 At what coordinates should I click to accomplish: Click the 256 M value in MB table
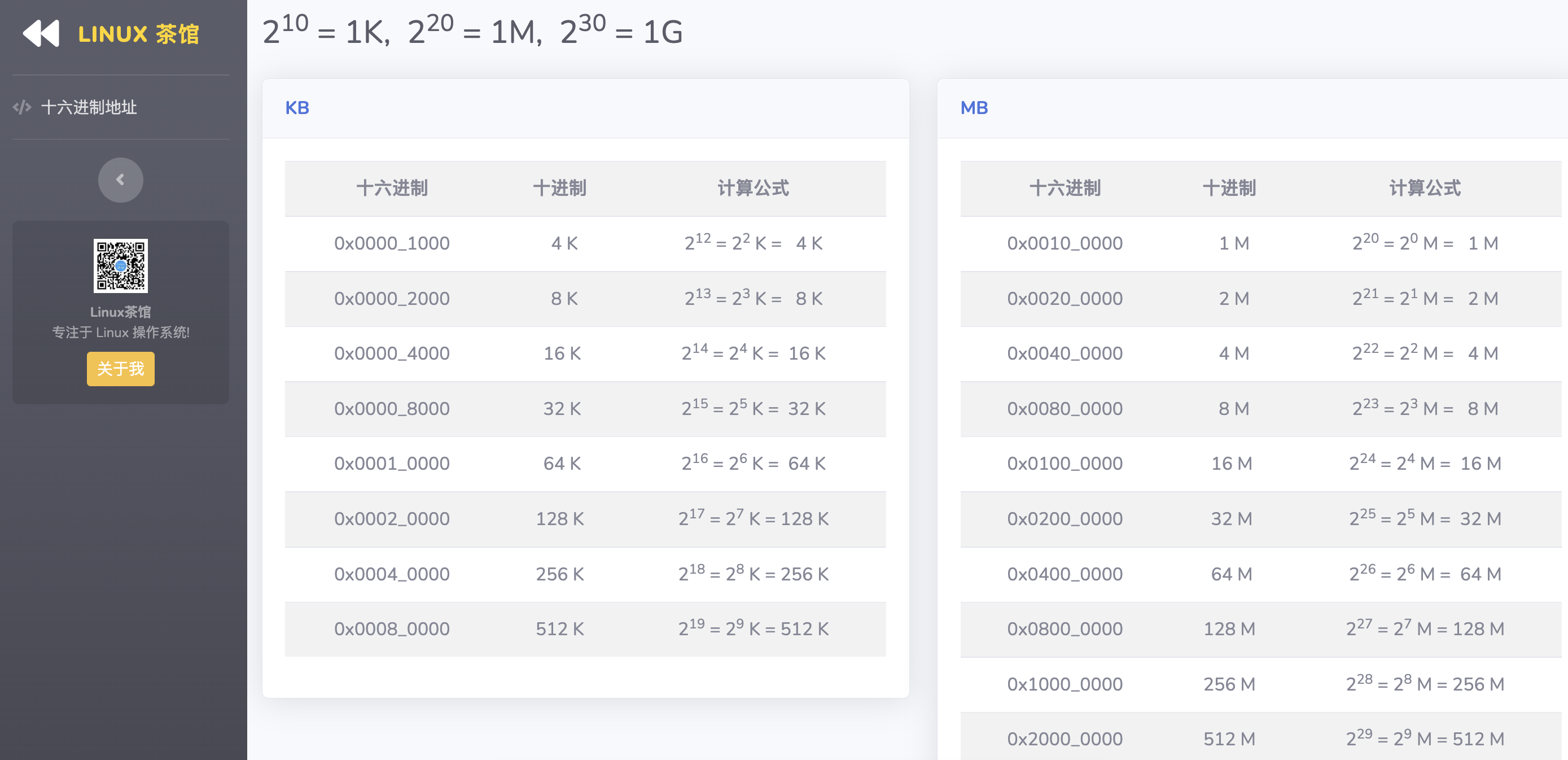[x=1229, y=684]
